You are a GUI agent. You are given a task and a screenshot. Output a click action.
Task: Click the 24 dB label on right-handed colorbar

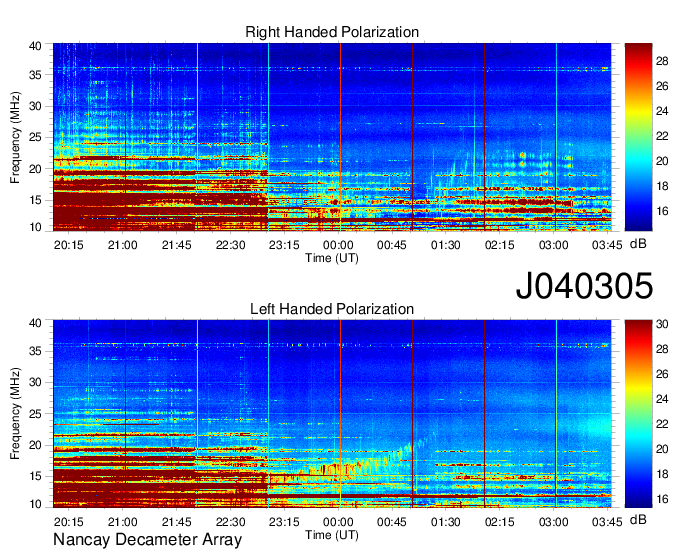(662, 111)
